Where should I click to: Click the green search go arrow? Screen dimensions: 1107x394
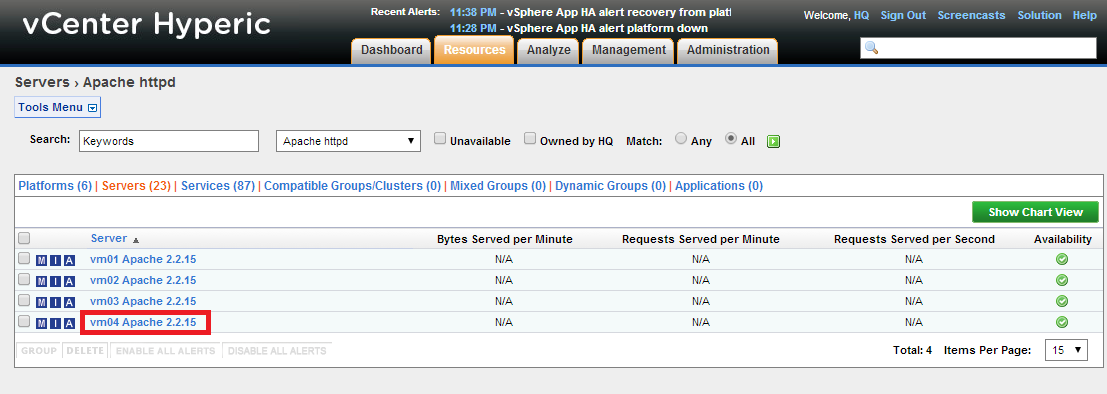774,141
